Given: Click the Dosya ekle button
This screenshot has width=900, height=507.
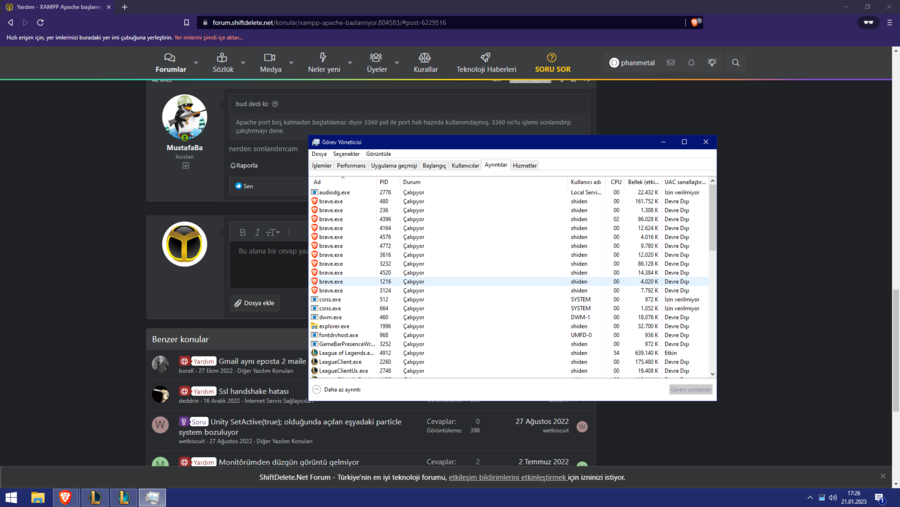Looking at the screenshot, I should (x=255, y=303).
